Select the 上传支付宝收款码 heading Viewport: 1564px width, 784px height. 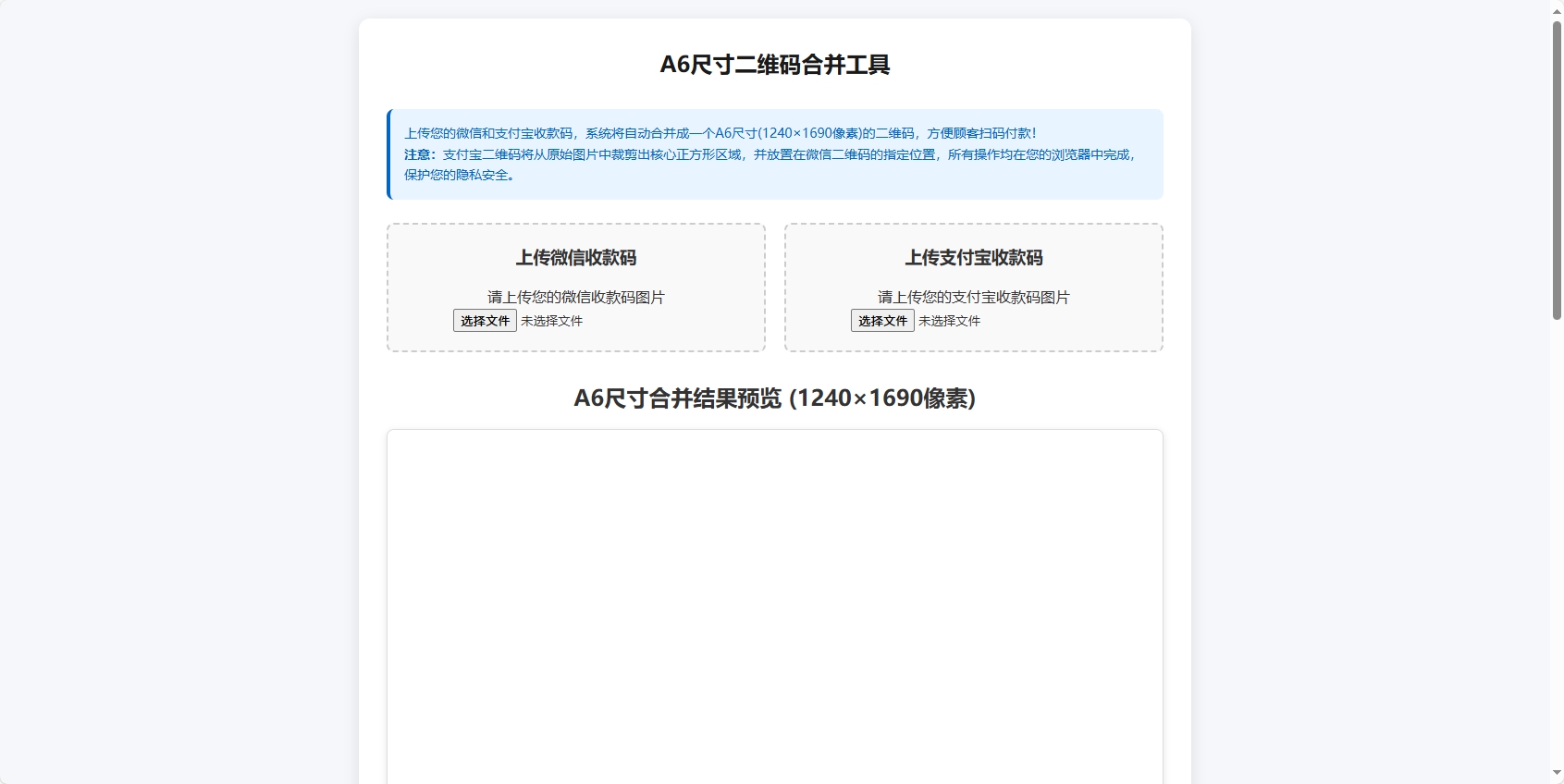[x=973, y=258]
